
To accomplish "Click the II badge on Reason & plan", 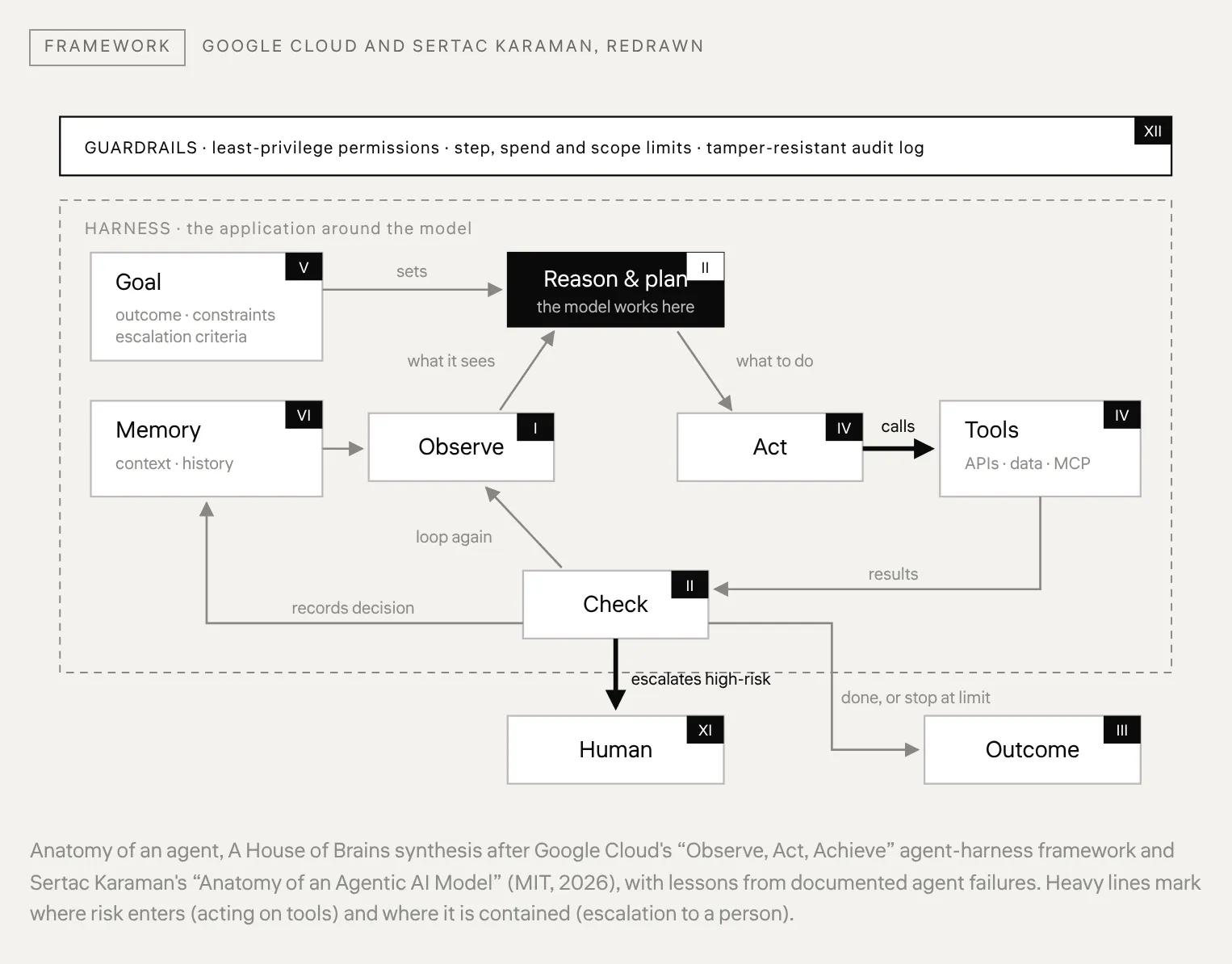I will [x=705, y=267].
